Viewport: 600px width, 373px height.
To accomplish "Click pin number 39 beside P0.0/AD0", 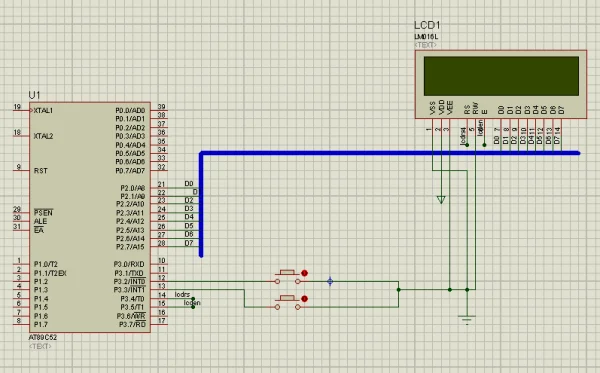I will (x=161, y=107).
